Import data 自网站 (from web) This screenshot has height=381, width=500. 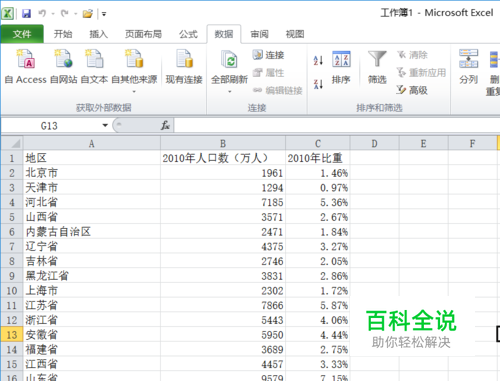click(64, 67)
